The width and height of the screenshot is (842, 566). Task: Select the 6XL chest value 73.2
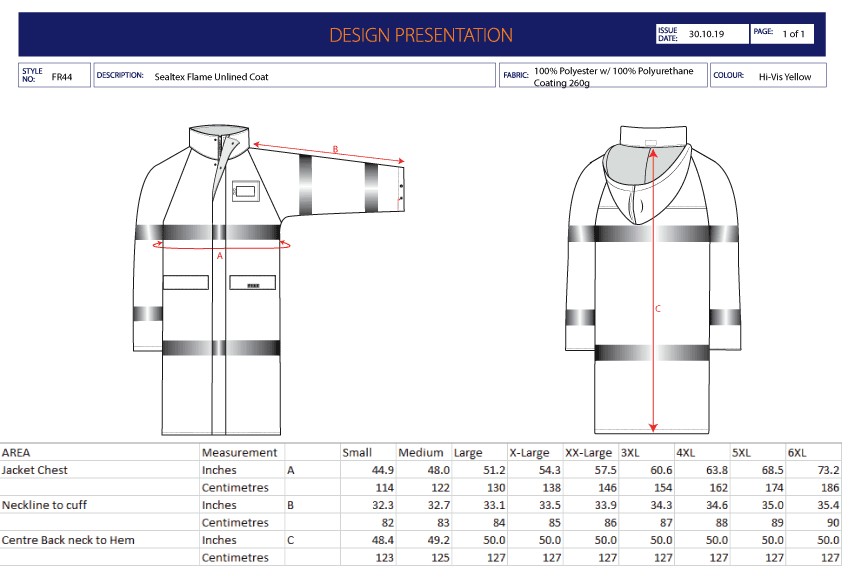point(829,470)
